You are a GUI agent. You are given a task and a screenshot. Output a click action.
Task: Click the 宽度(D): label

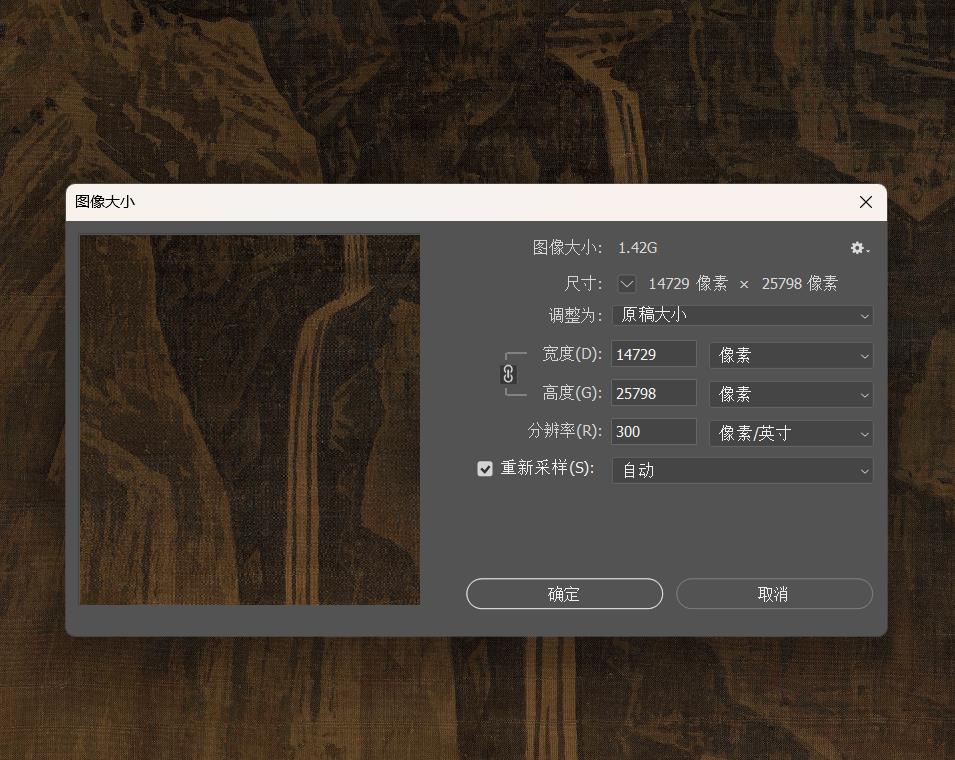click(572, 354)
